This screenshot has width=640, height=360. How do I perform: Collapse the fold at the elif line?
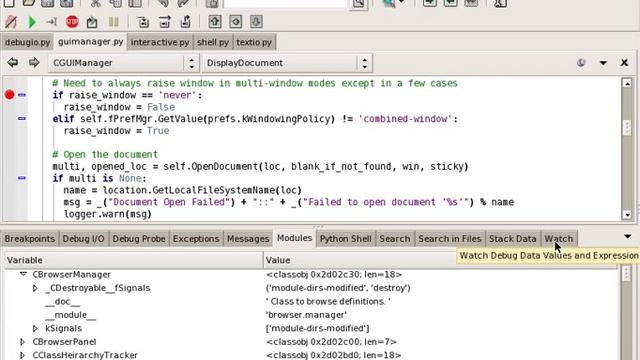click(22, 119)
